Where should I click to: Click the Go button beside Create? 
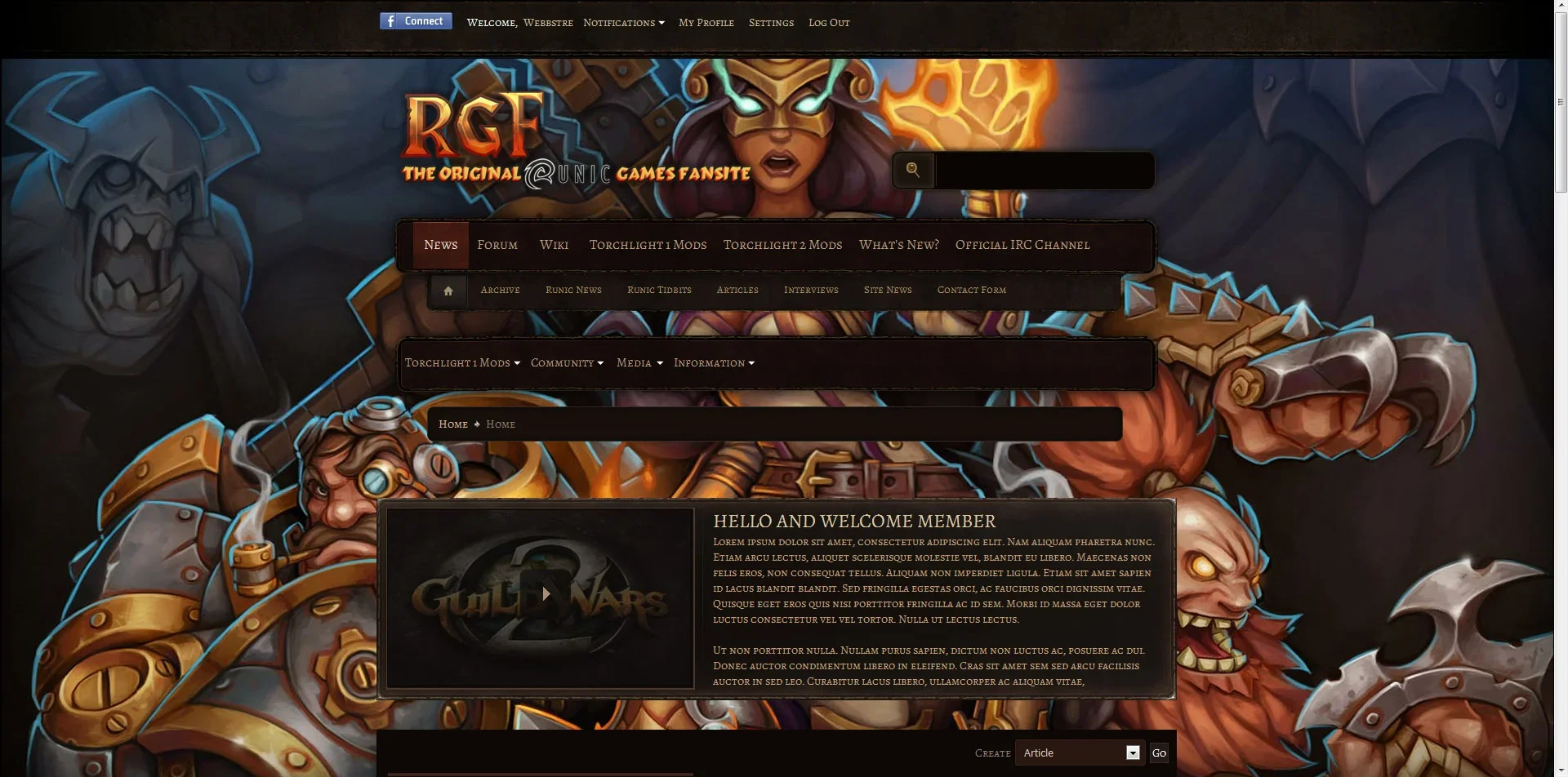[1159, 753]
